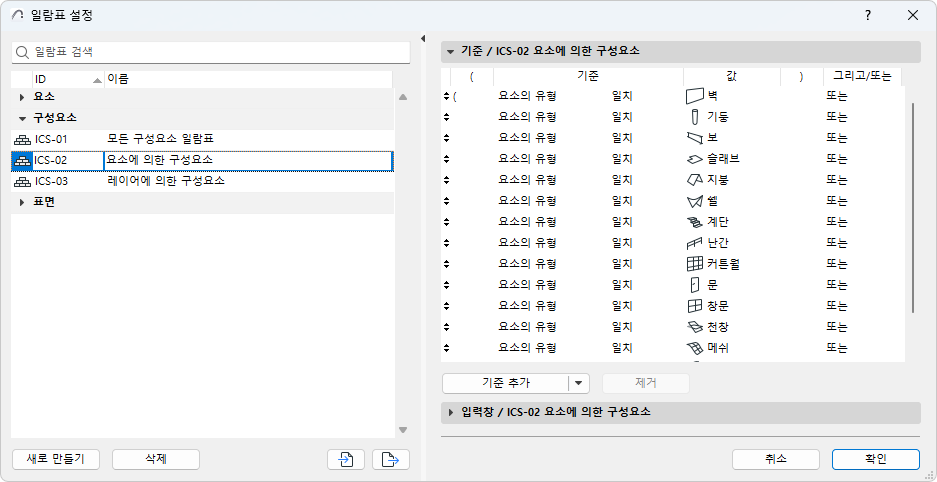Image resolution: width=937 pixels, height=482 pixels.
Task: Click the window (창문) element icon
Action: 695,306
